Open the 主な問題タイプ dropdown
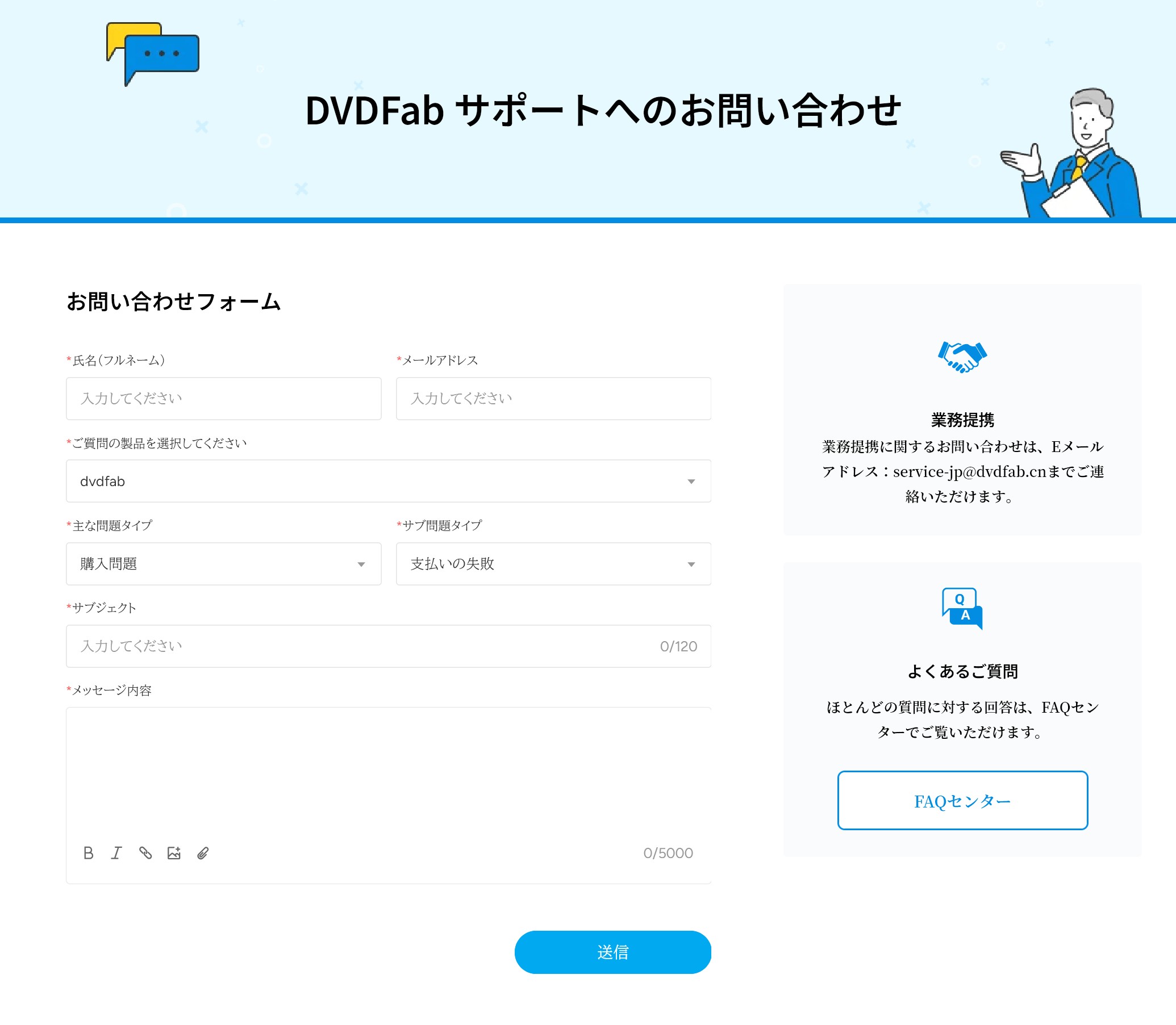Viewport: 1176px width, 1025px height. point(224,564)
